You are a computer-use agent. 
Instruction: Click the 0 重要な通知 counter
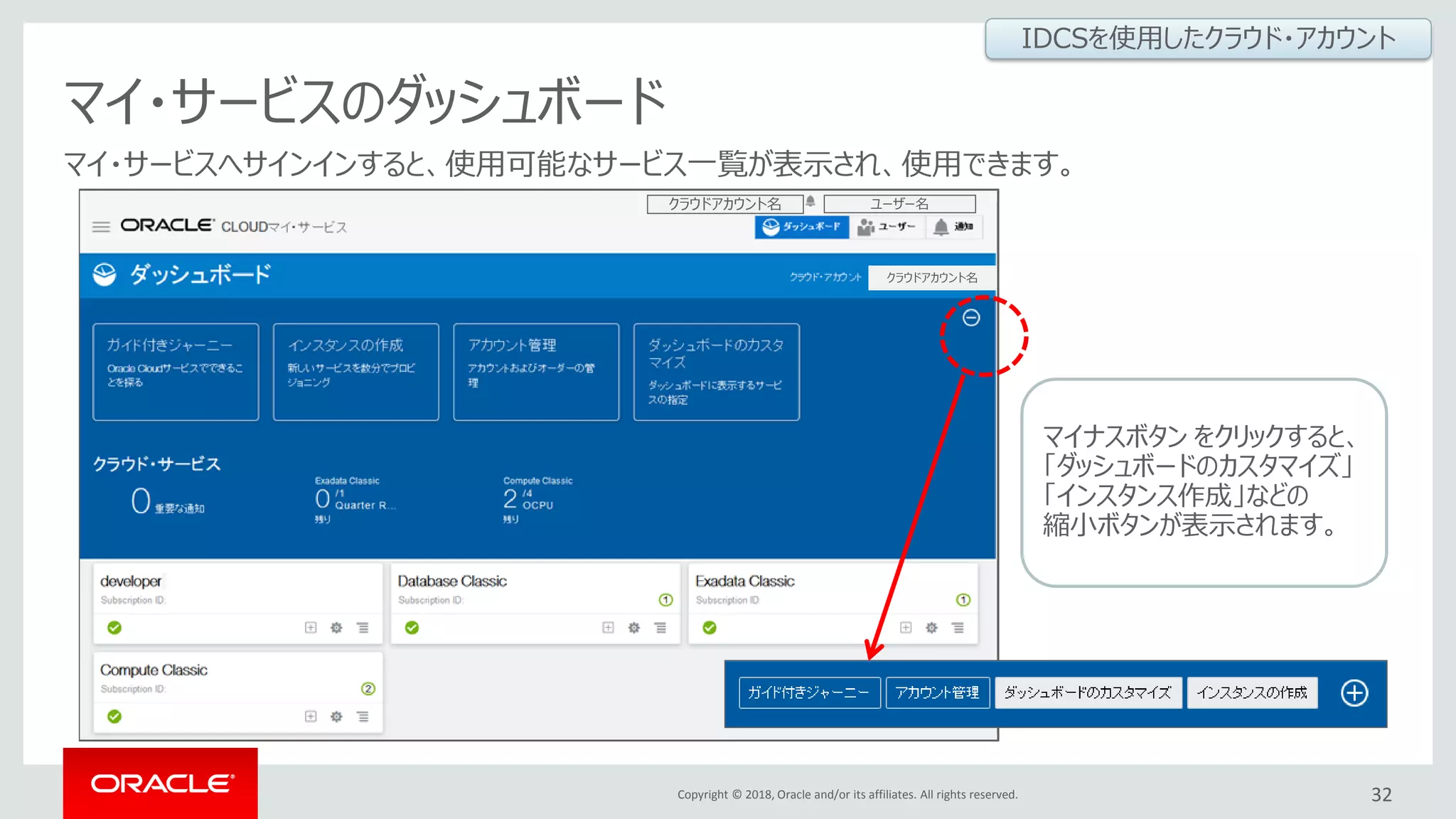(x=168, y=500)
